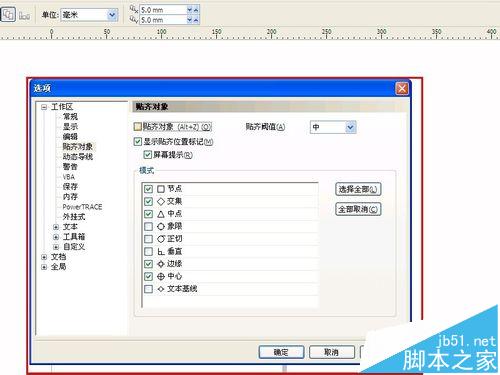Viewport: 500px width, 375px height.
Task: Select 保存 in the options tree
Action: (x=70, y=187)
